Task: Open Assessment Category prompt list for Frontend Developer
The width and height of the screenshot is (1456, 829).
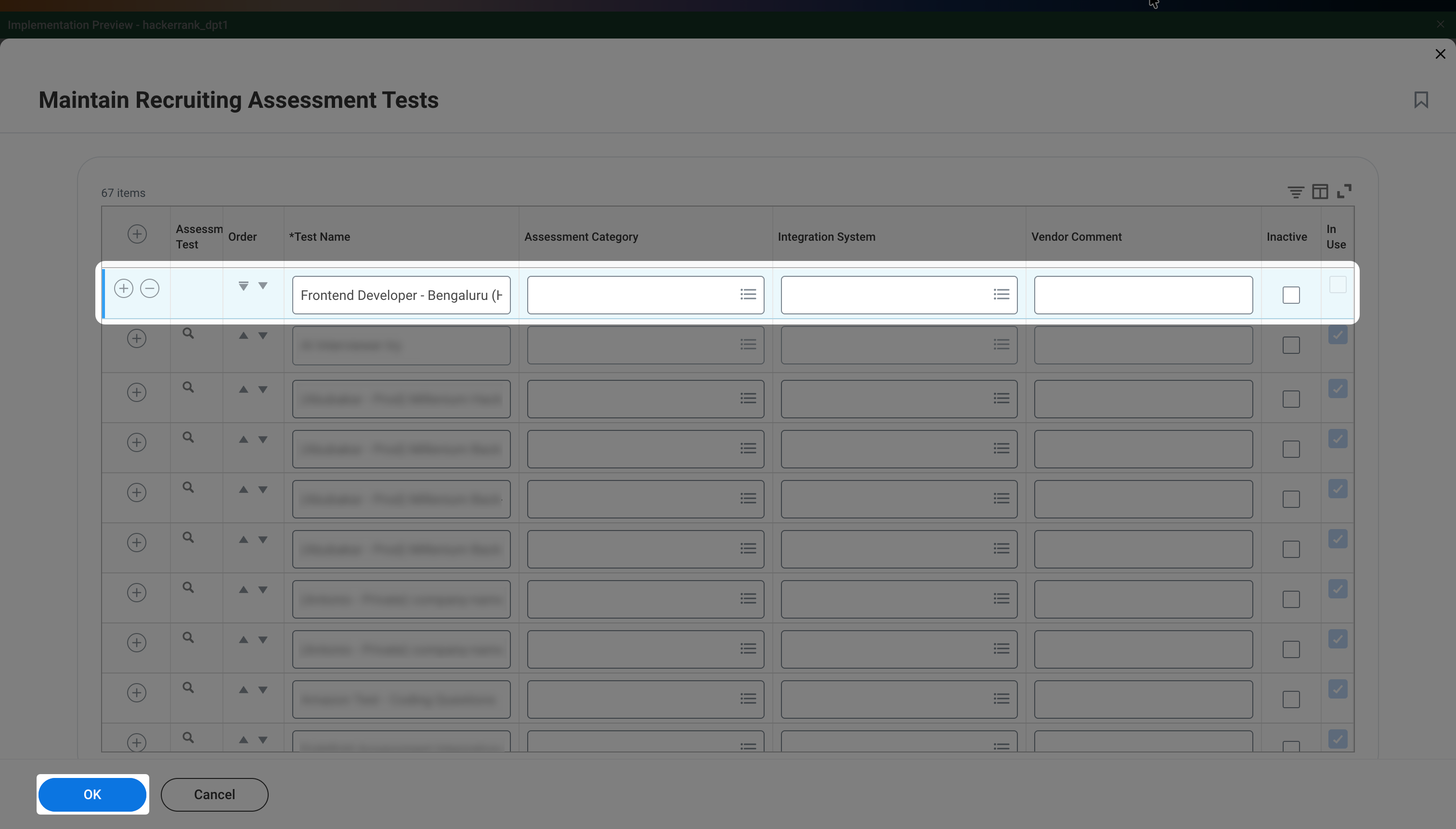Action: (748, 294)
